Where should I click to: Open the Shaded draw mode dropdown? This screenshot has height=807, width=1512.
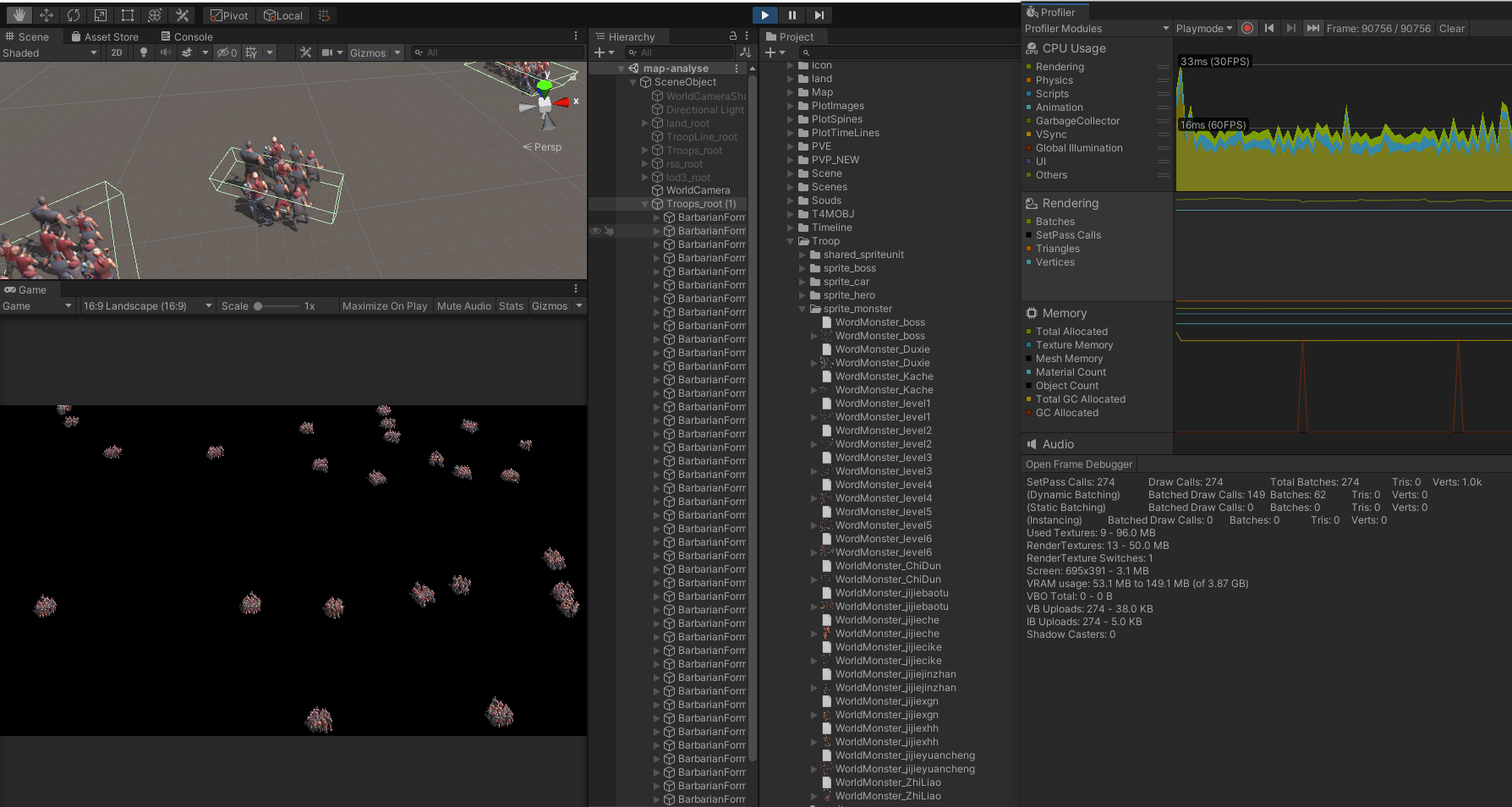(51, 52)
